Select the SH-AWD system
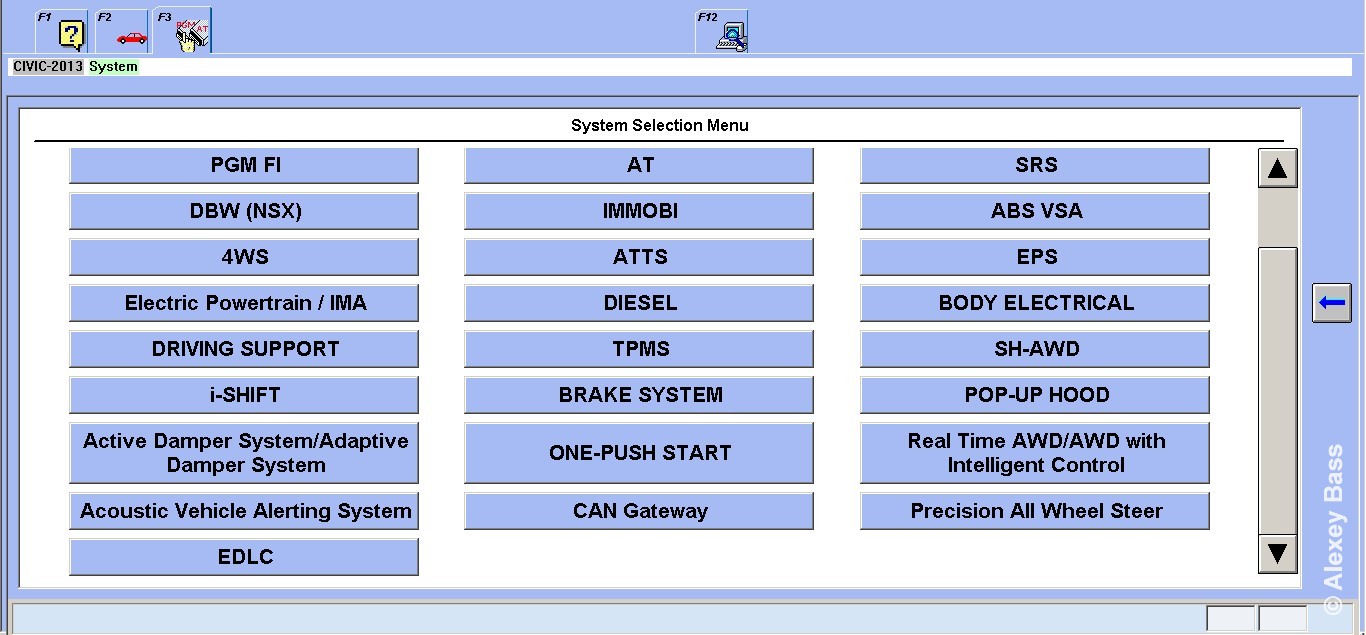The height and width of the screenshot is (635, 1366). [1035, 350]
